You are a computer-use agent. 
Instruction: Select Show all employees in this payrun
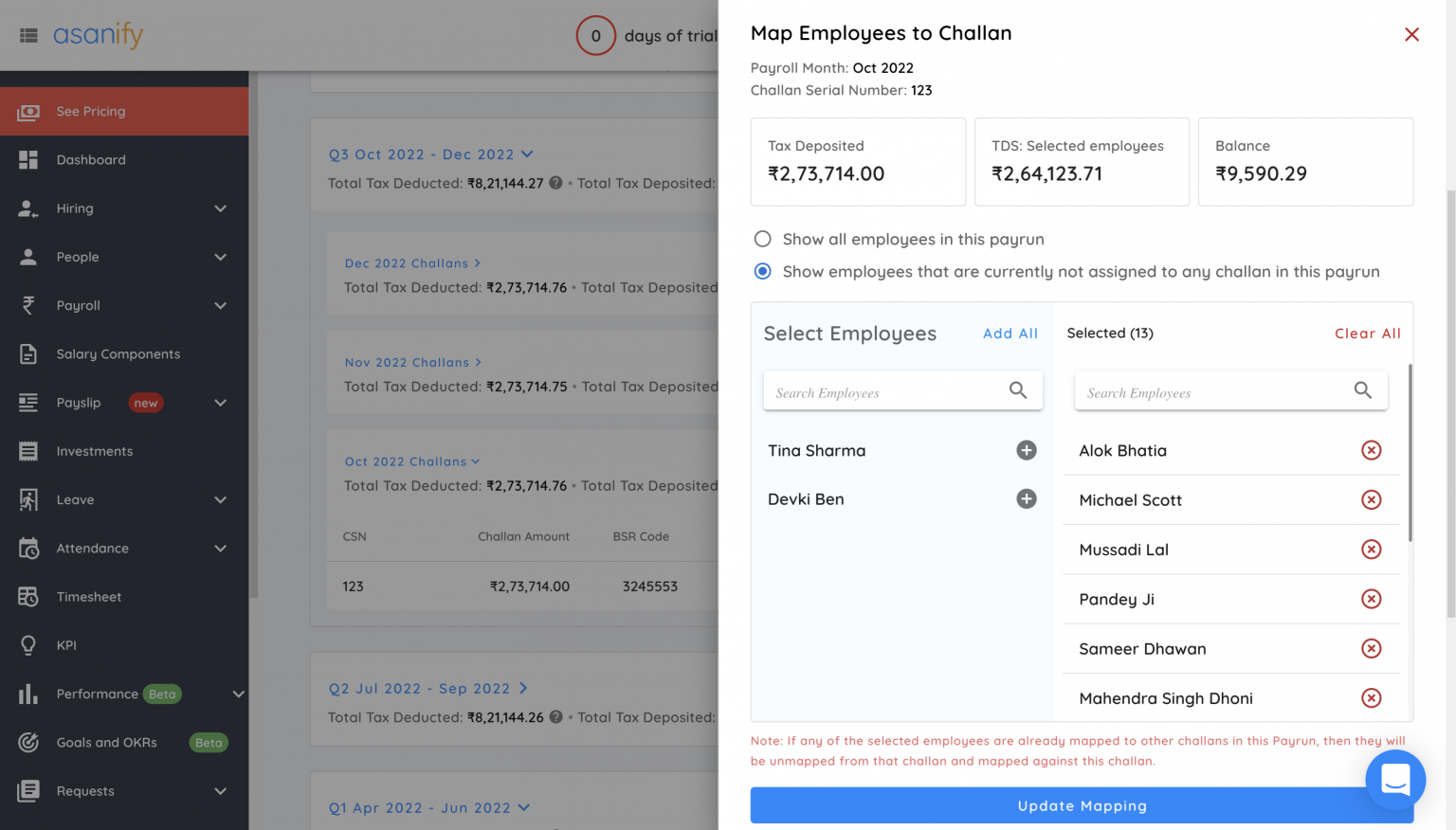coord(763,239)
